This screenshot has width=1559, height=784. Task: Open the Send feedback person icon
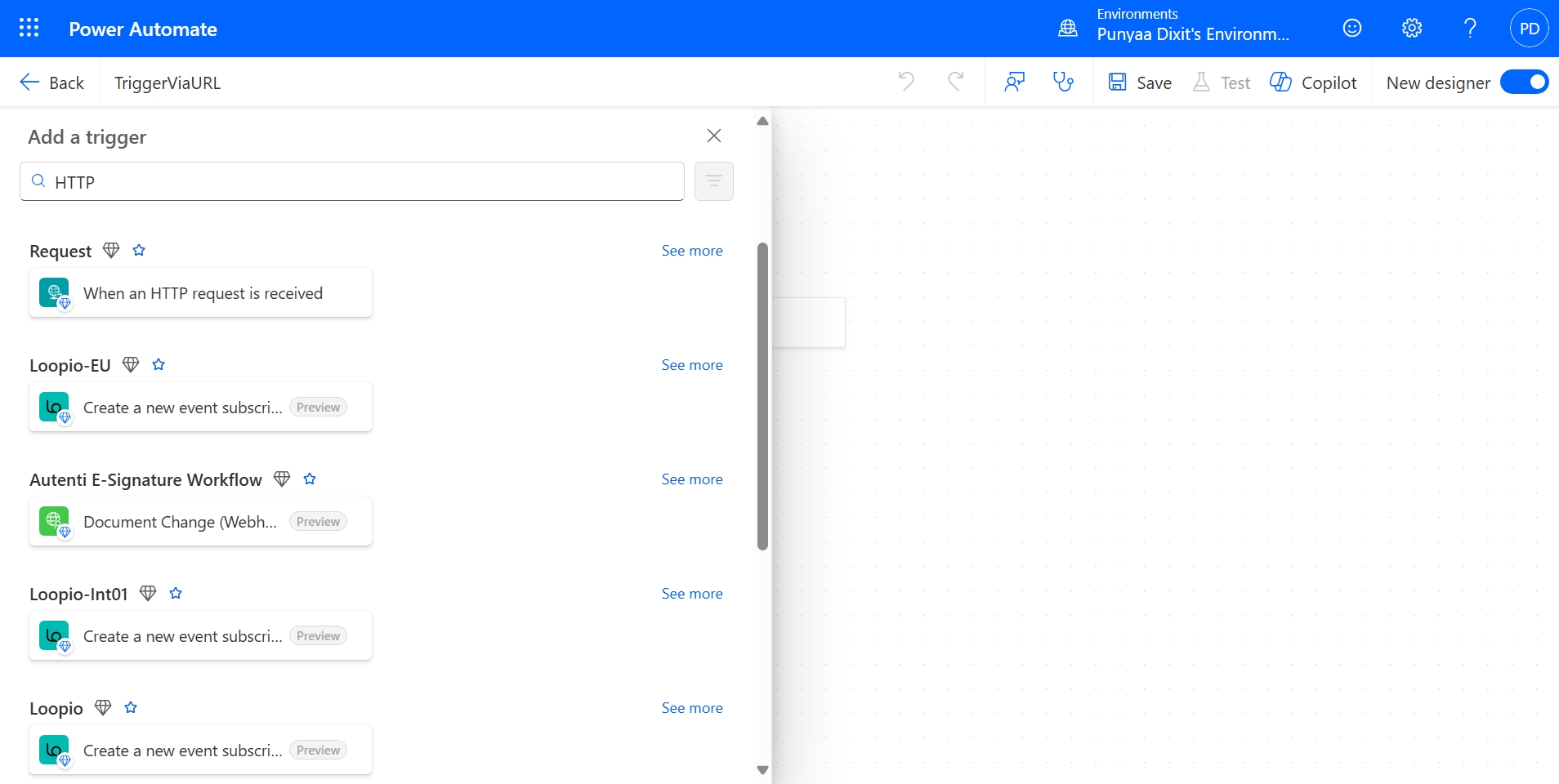tap(1015, 82)
